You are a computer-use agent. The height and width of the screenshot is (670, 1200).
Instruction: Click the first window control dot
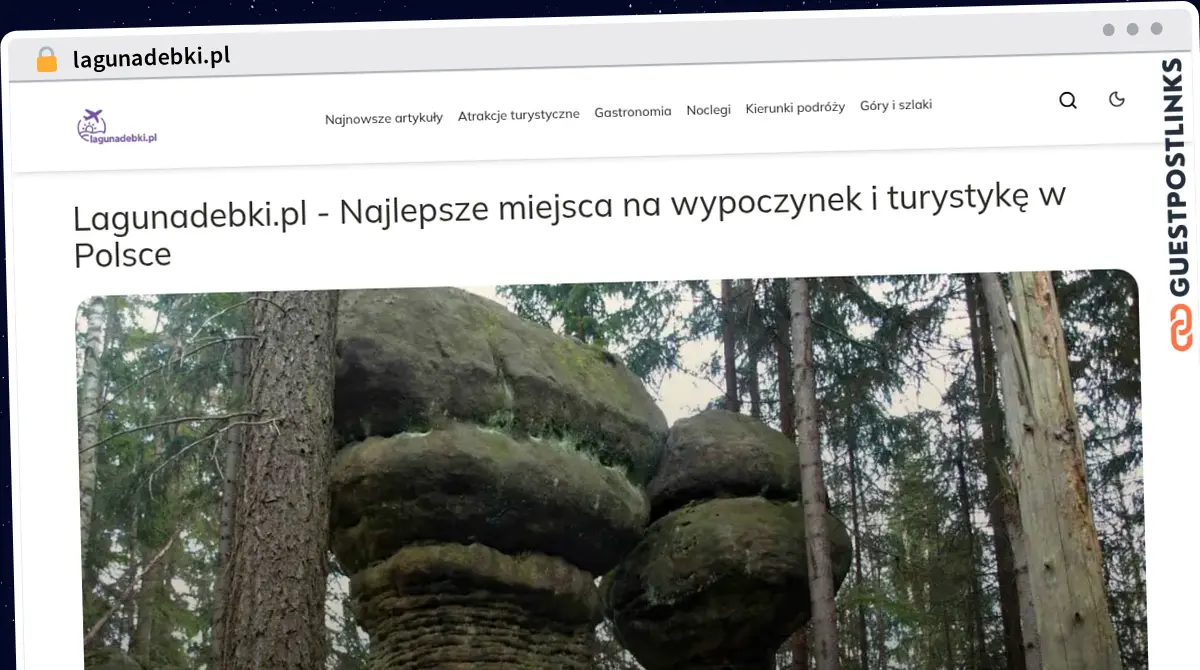point(1109,30)
